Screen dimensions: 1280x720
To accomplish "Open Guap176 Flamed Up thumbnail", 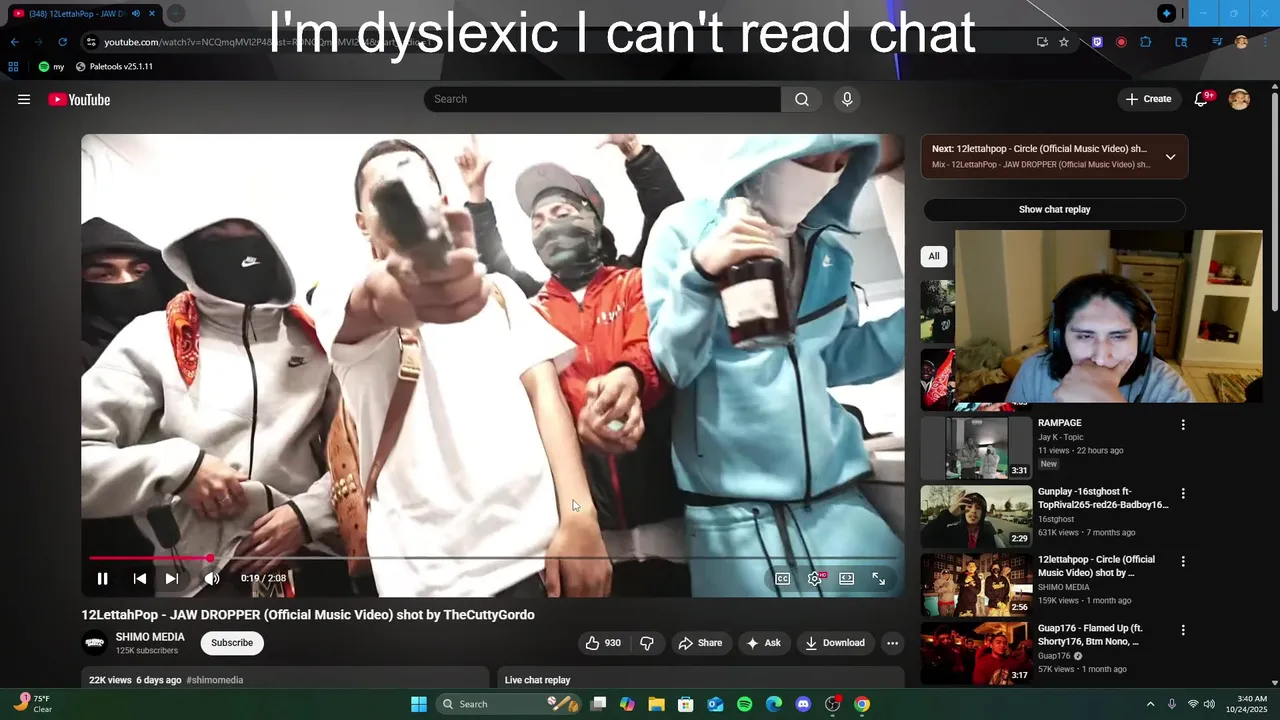I will 976,652.
